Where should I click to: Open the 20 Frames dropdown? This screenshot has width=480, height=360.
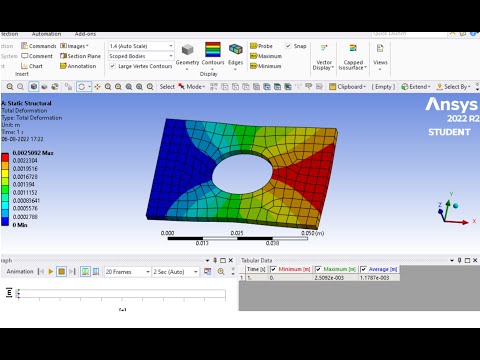pyautogui.click(x=128, y=272)
